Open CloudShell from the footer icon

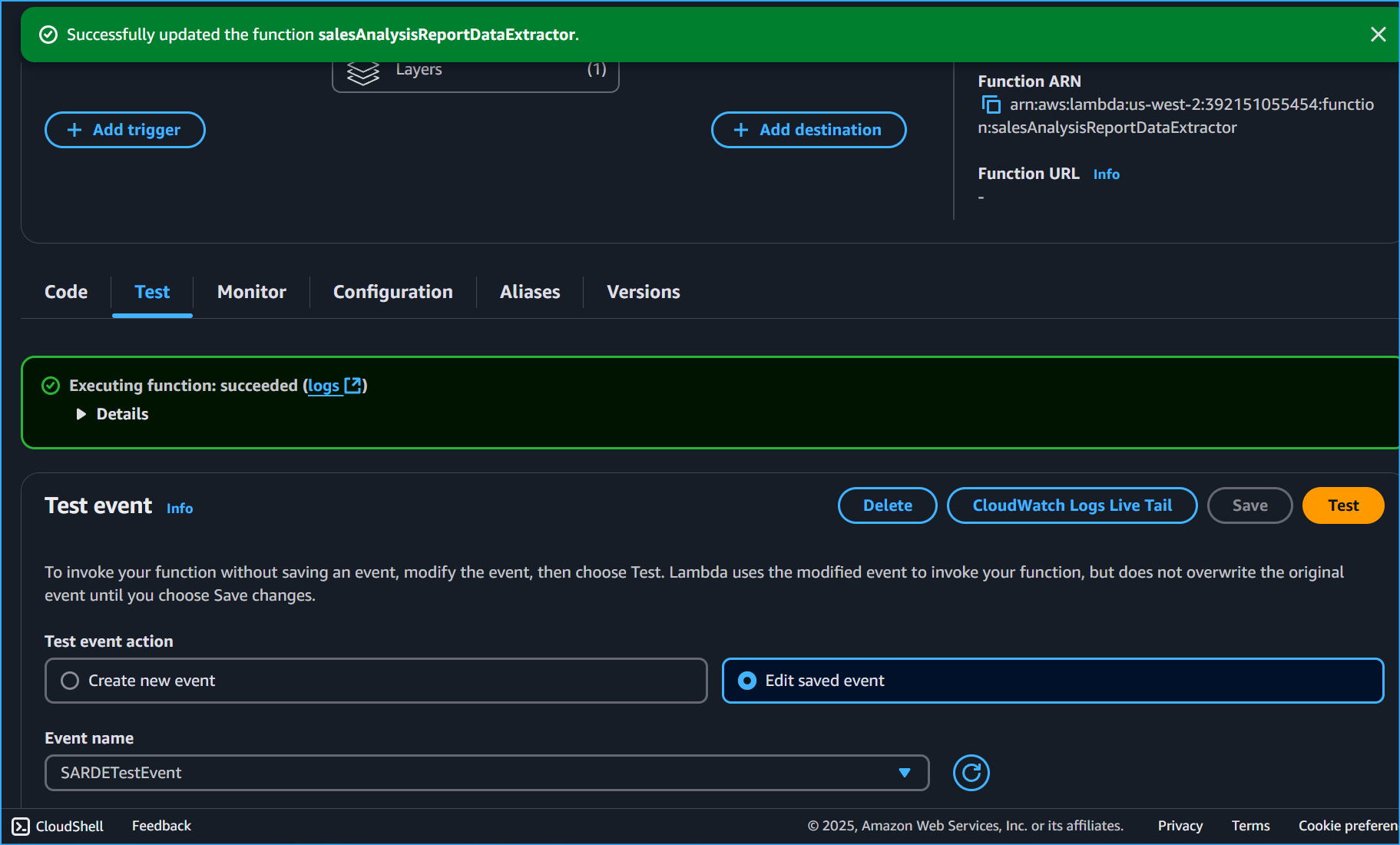[21, 826]
